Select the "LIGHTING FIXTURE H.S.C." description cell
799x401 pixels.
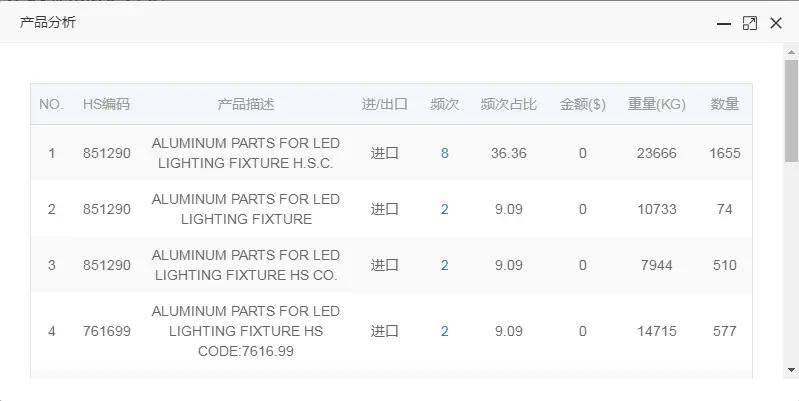tap(245, 153)
